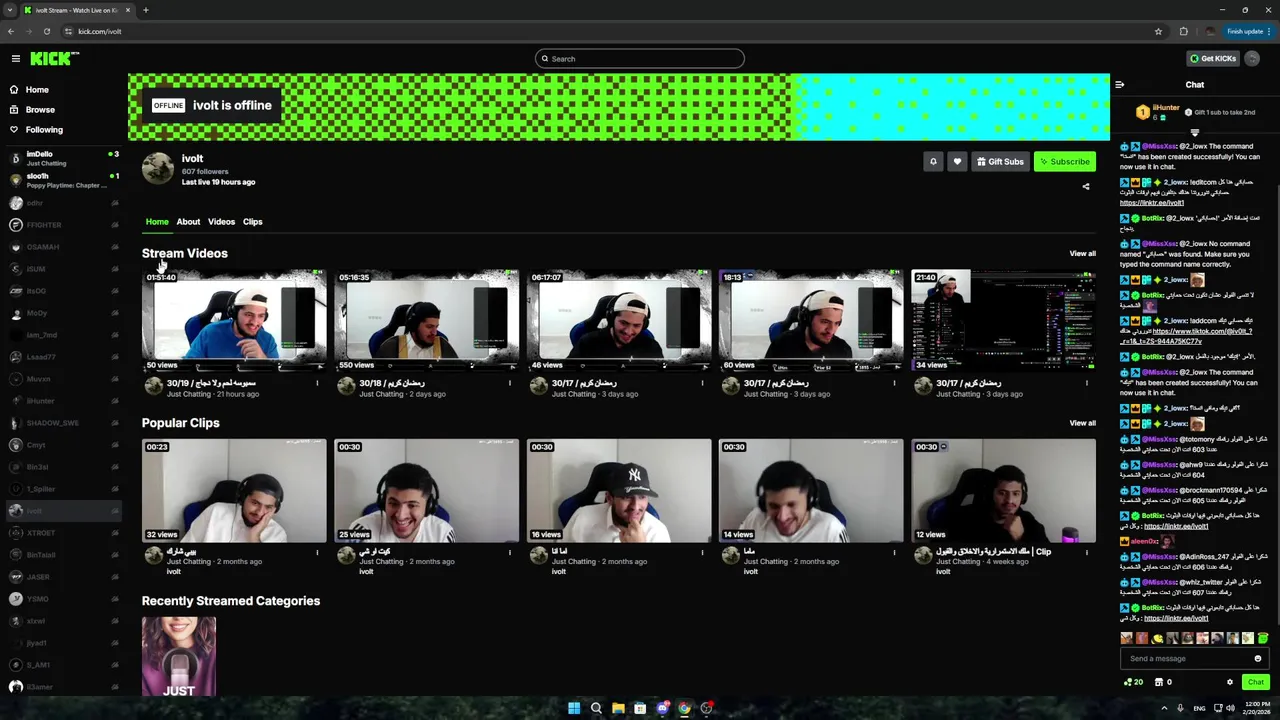This screenshot has width=1280, height=720.
Task: Open the 06:17:07 stream video thumbnail
Action: pyautogui.click(x=619, y=320)
